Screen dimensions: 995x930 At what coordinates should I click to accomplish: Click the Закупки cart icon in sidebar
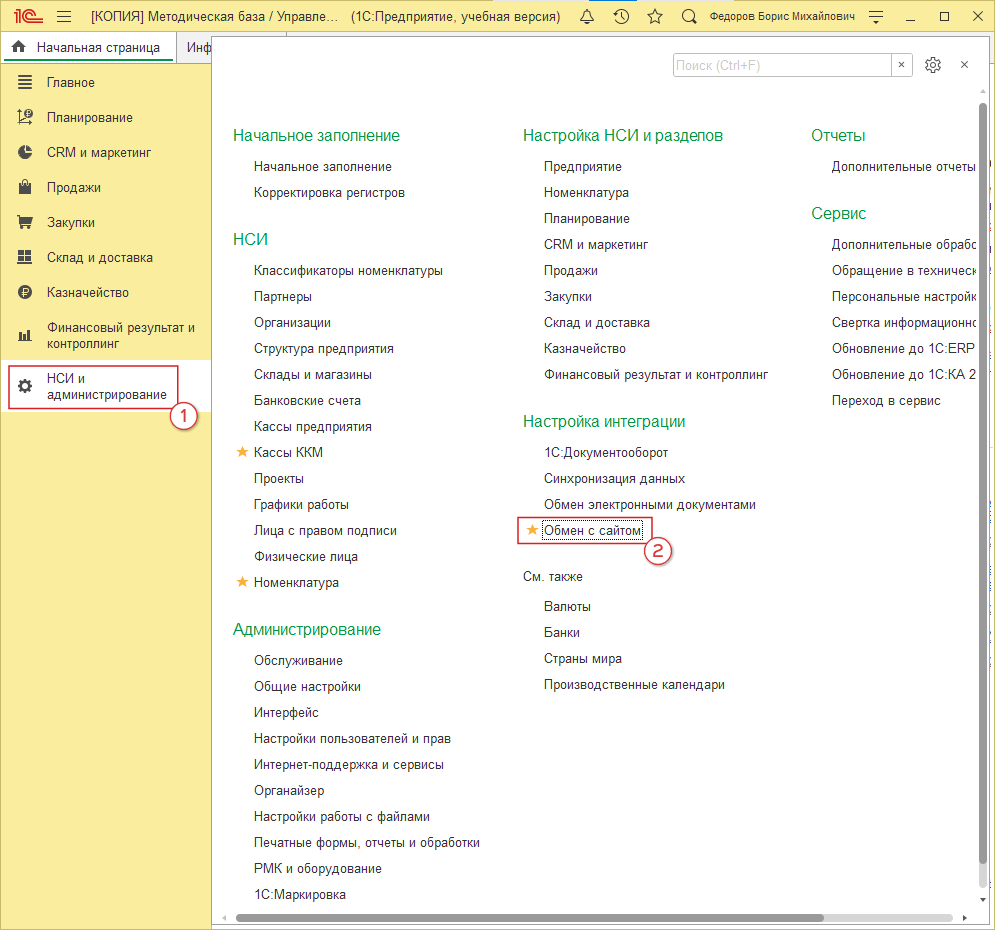click(x=26, y=223)
